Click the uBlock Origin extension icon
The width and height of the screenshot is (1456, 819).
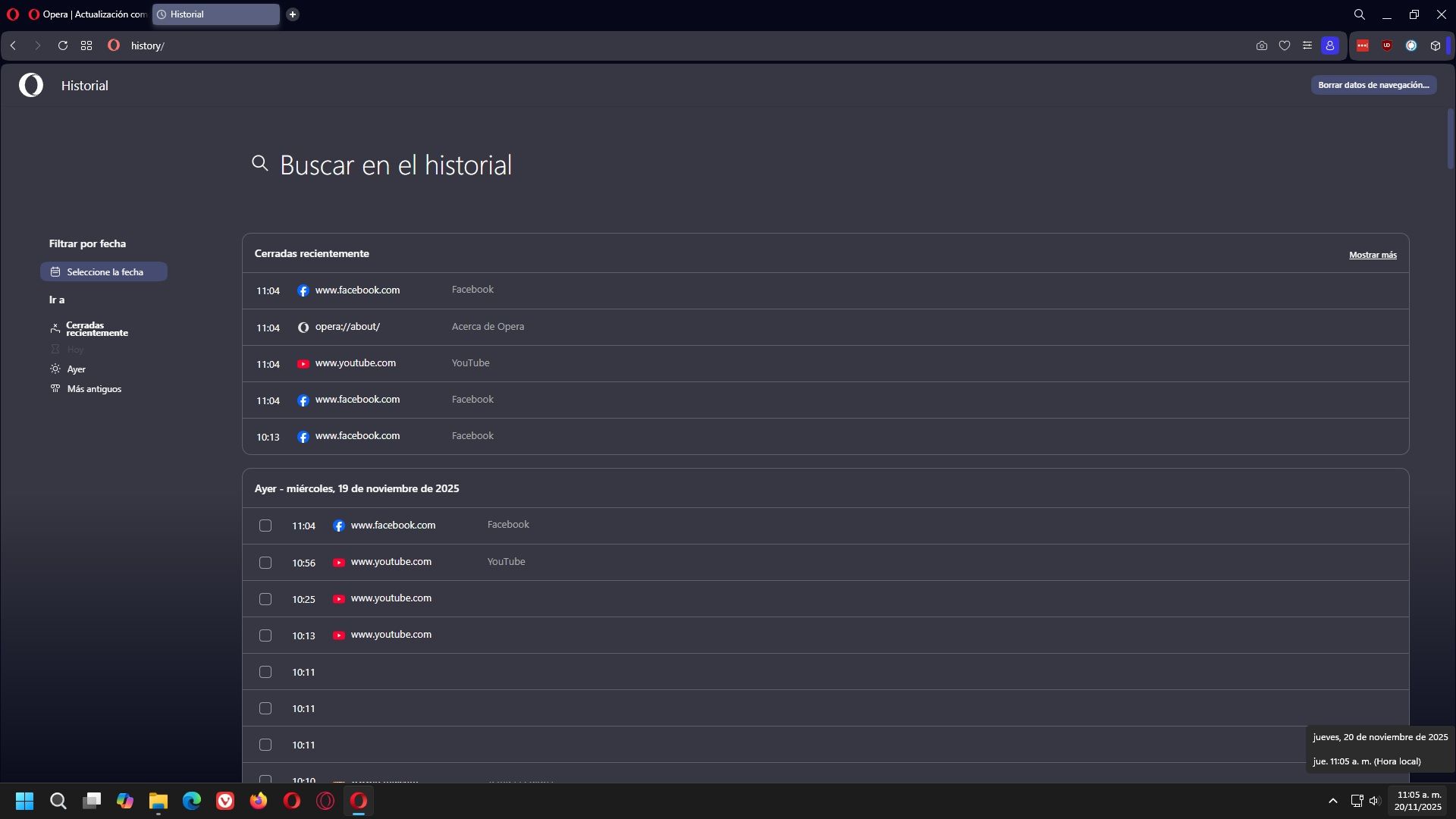(x=1386, y=45)
